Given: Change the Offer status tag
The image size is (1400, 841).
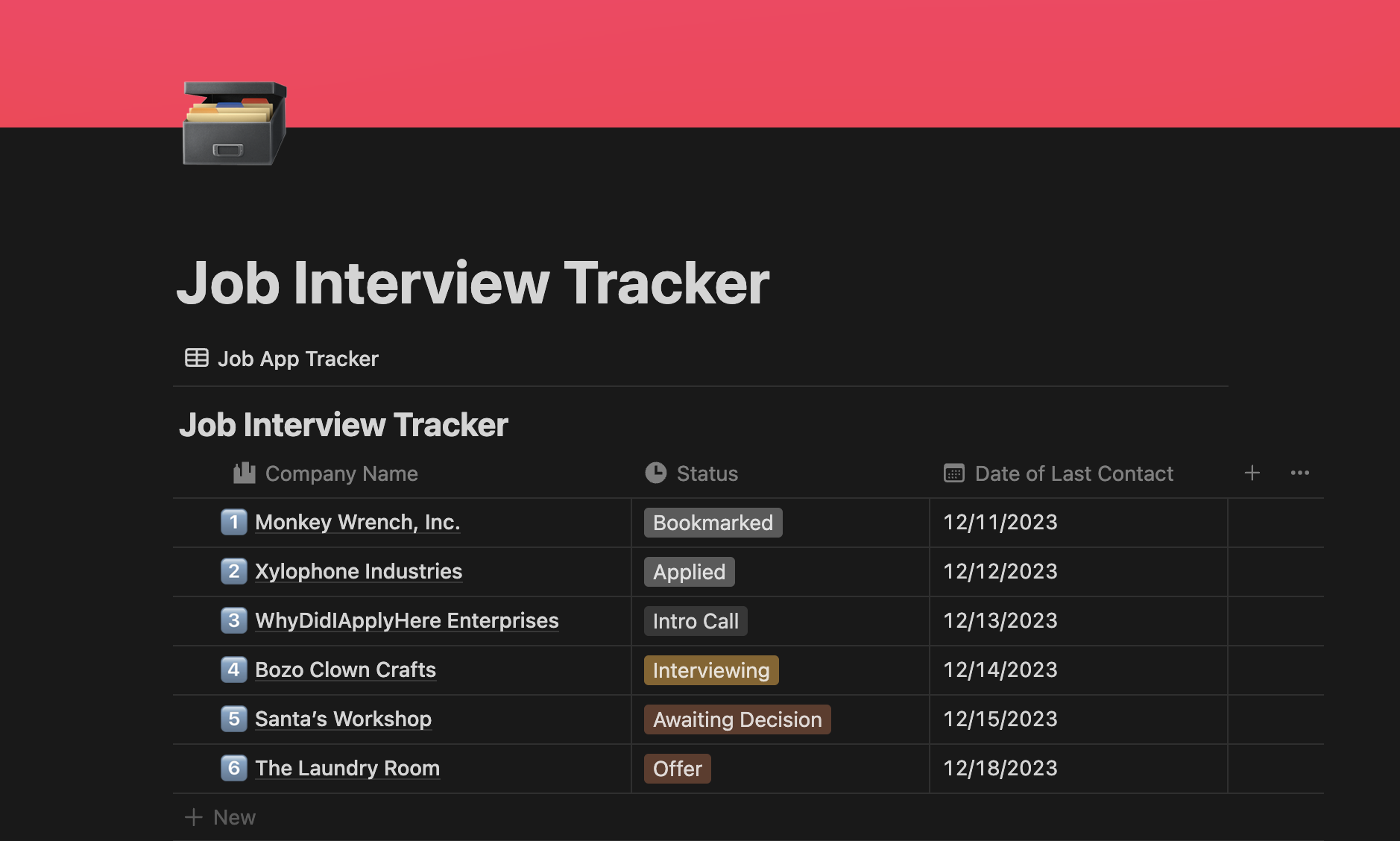Looking at the screenshot, I should pos(678,769).
